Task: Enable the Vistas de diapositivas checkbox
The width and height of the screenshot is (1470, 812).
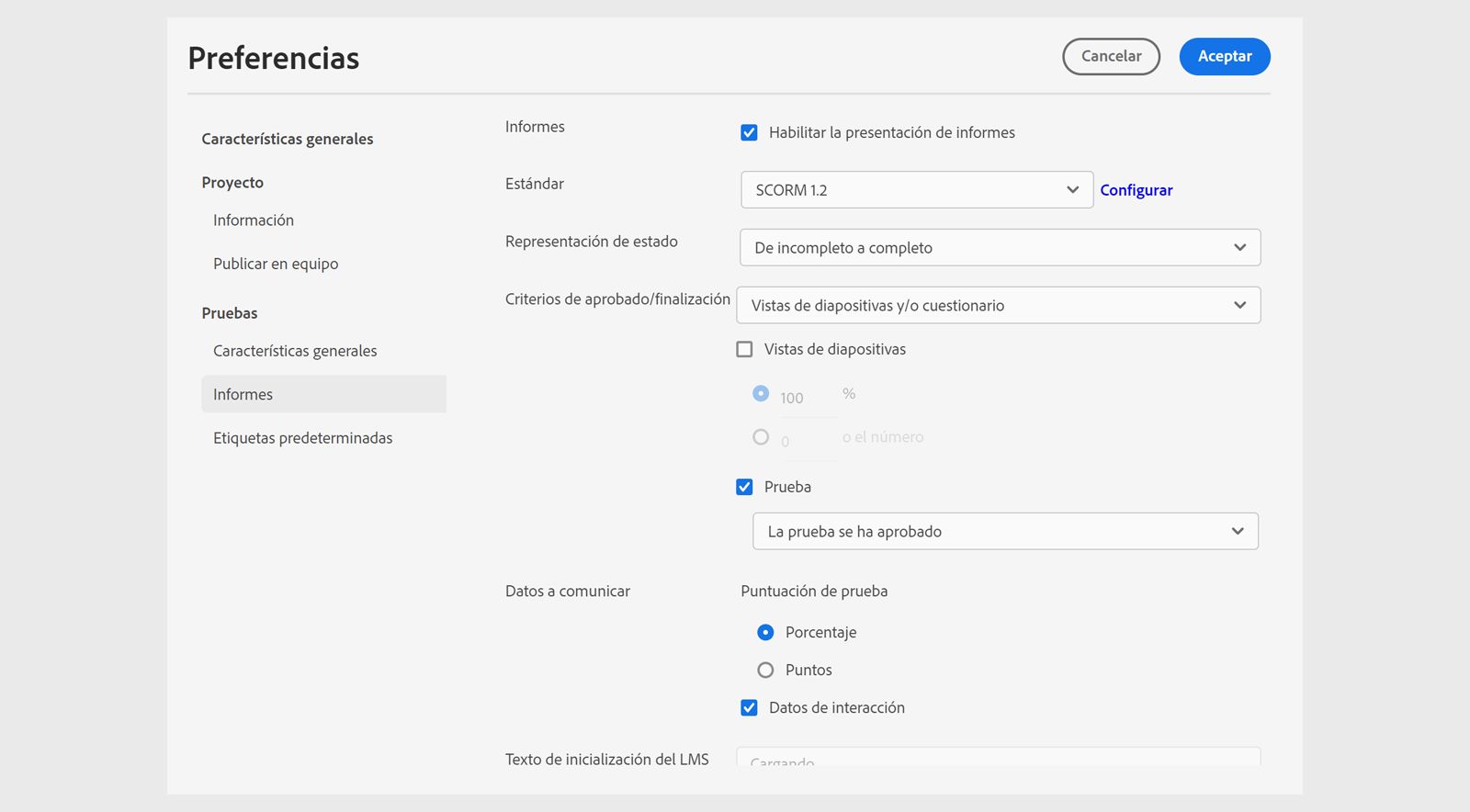Action: pyautogui.click(x=745, y=350)
